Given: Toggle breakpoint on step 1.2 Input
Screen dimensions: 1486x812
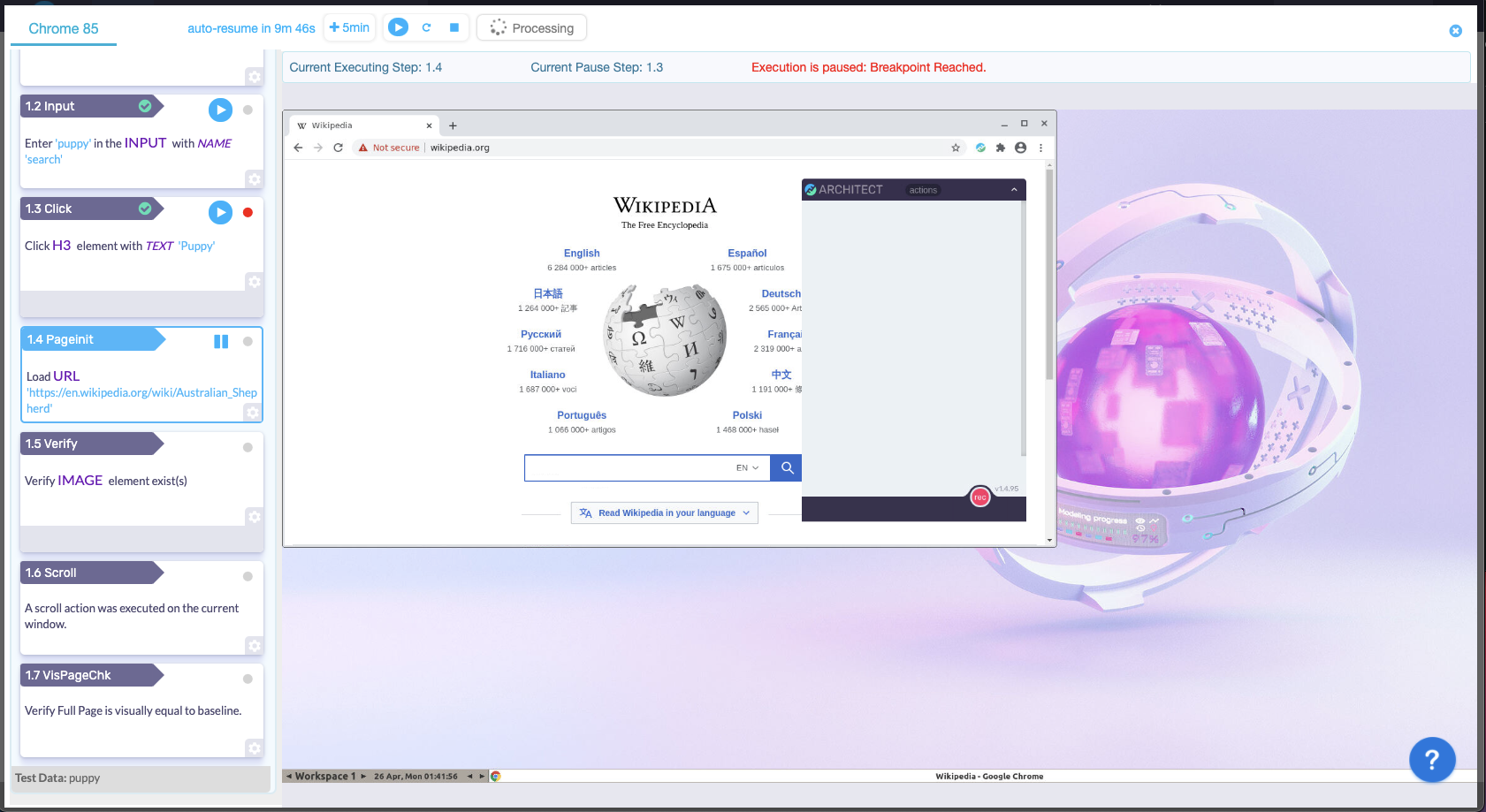Looking at the screenshot, I should pos(248,110).
